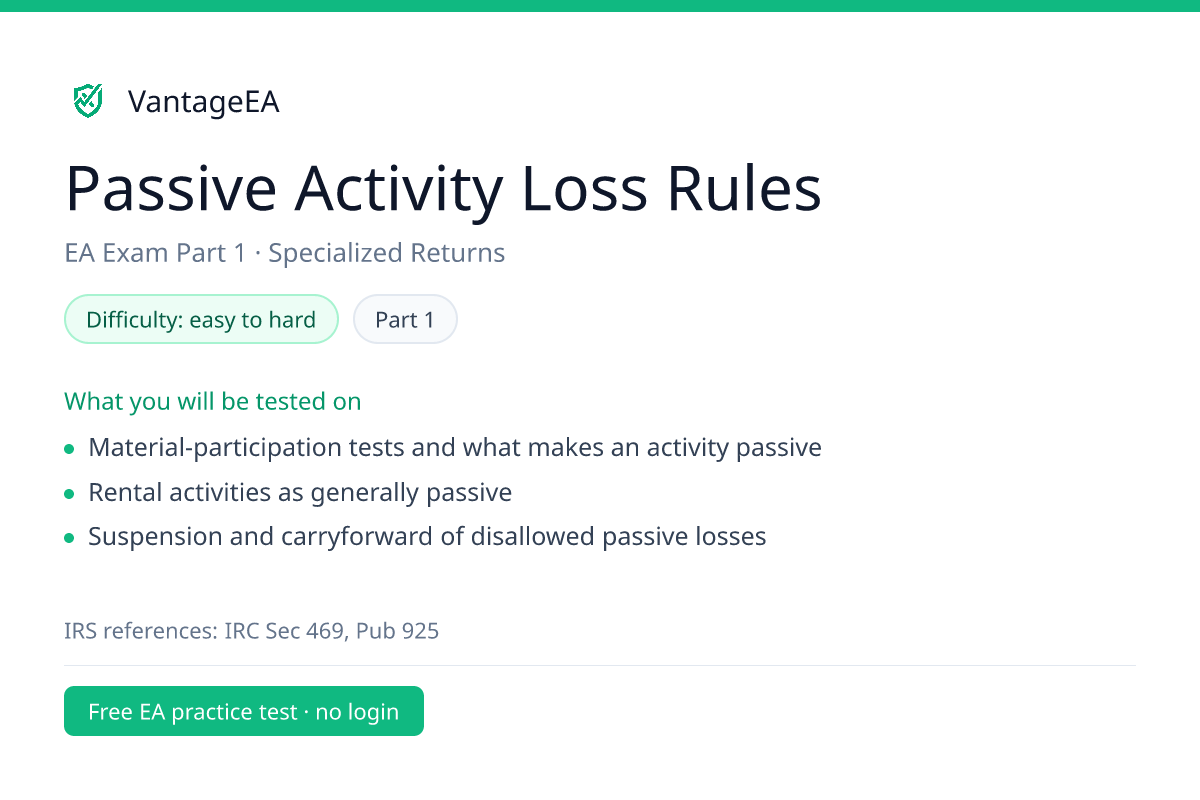Click the Rental activities as generally passive item
1200x800 pixels.
click(x=300, y=492)
